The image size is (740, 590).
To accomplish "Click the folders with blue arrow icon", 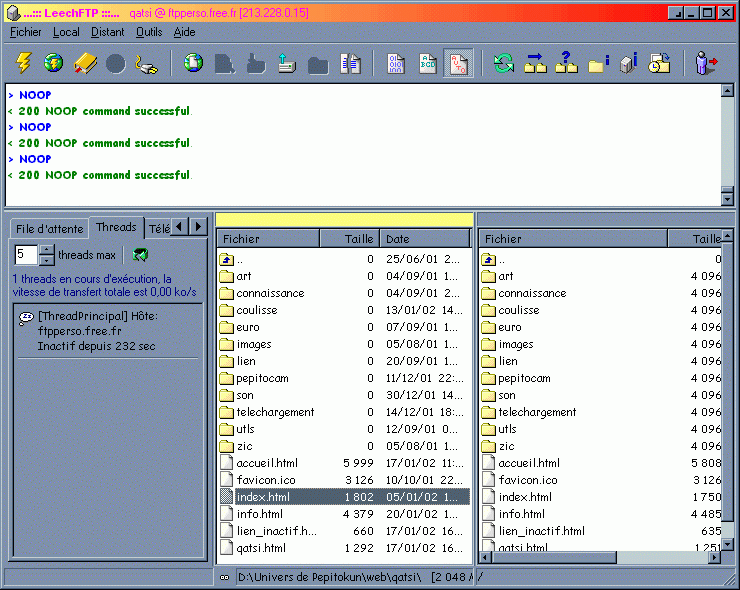I will [x=535, y=63].
